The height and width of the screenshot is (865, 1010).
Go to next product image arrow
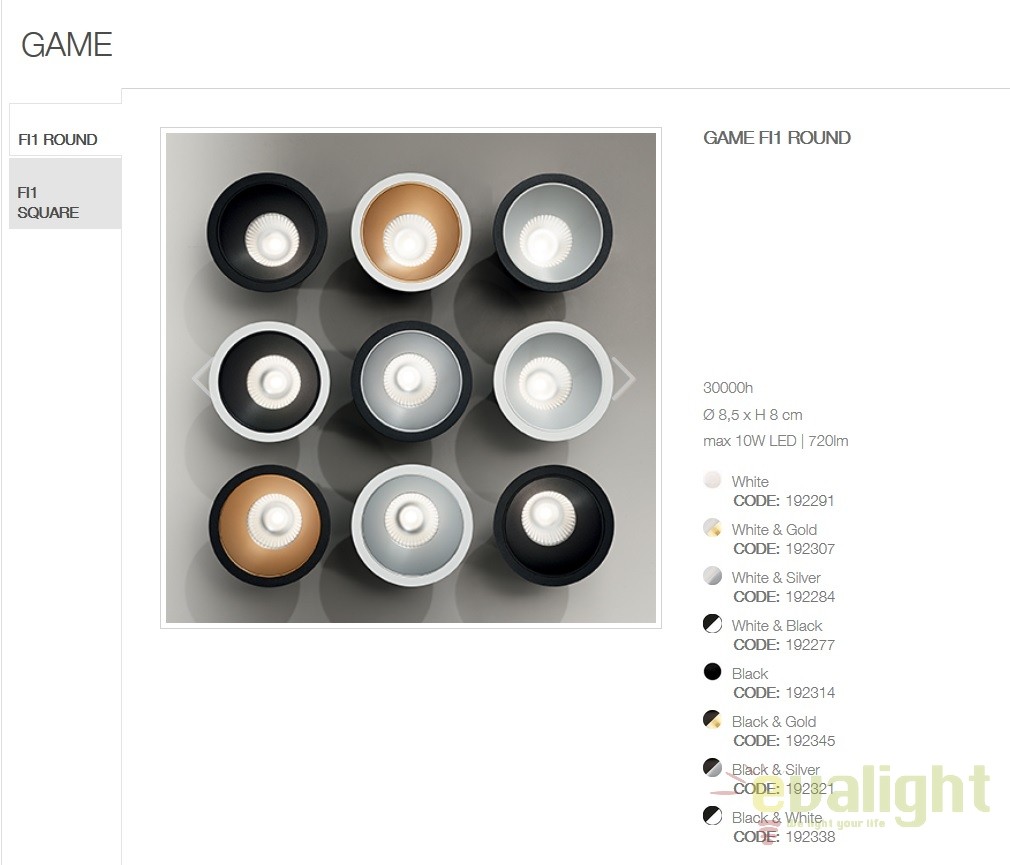623,378
